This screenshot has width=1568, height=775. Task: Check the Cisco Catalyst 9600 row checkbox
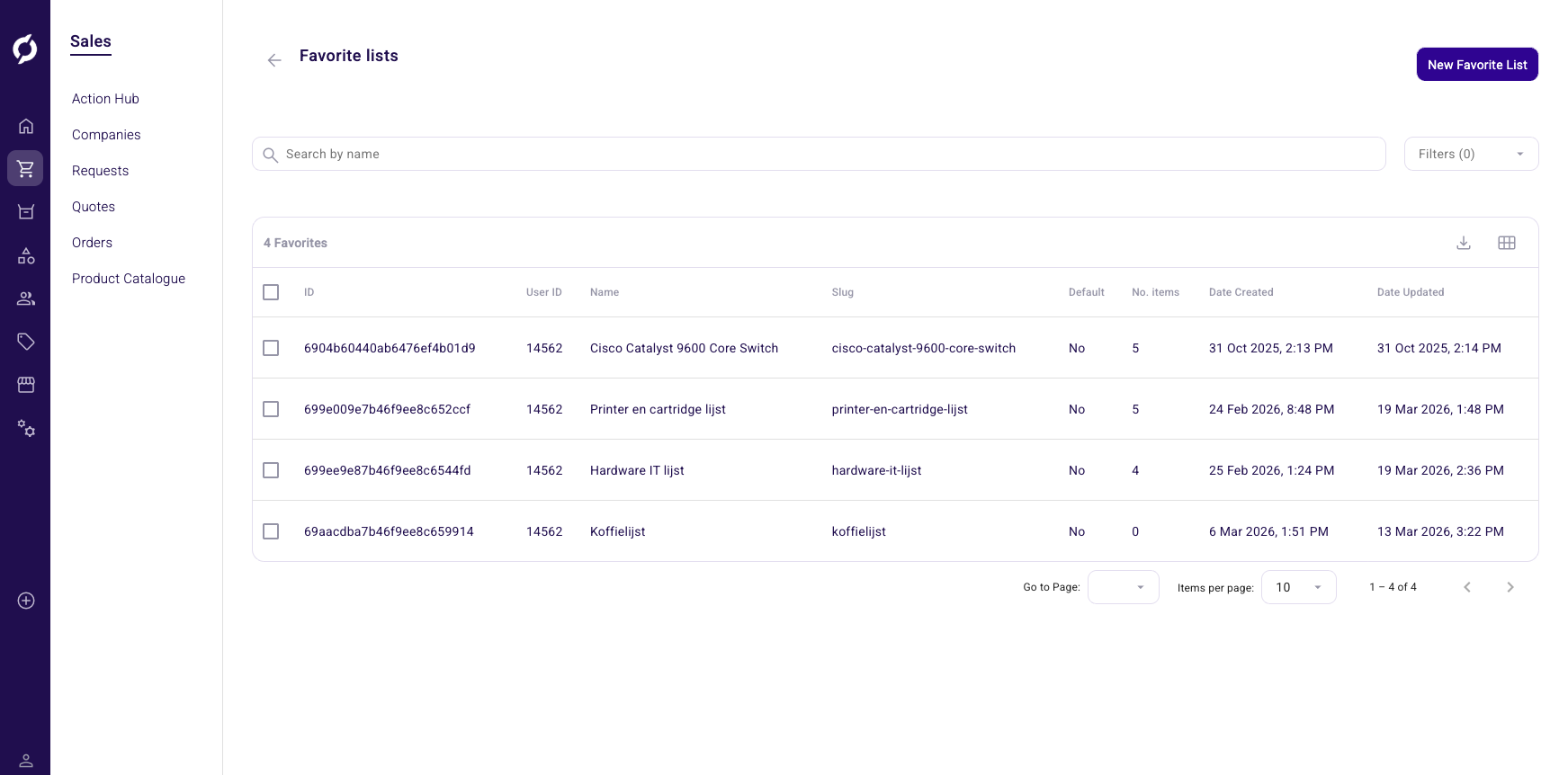271,348
